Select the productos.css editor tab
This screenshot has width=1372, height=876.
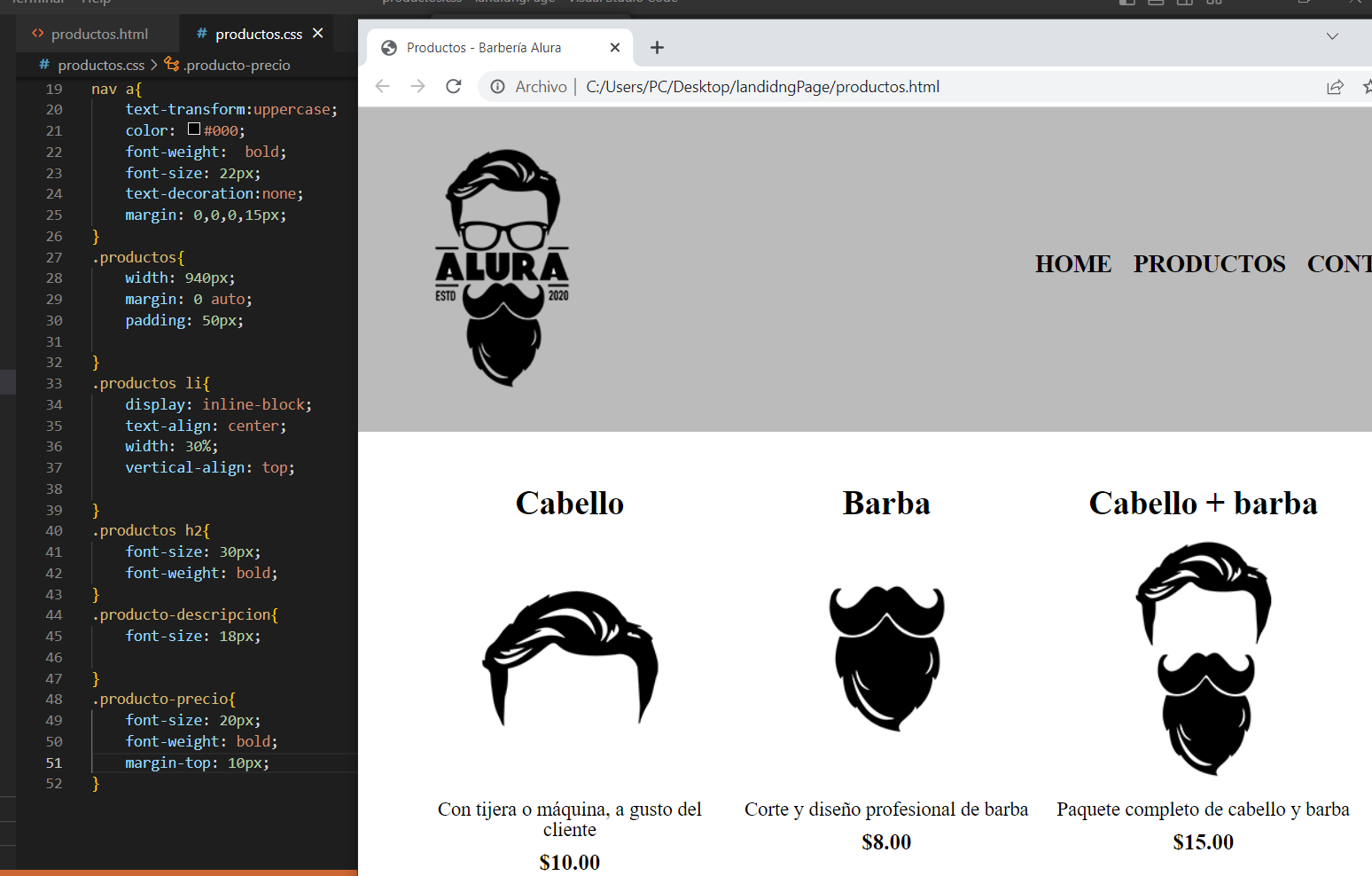[258, 34]
